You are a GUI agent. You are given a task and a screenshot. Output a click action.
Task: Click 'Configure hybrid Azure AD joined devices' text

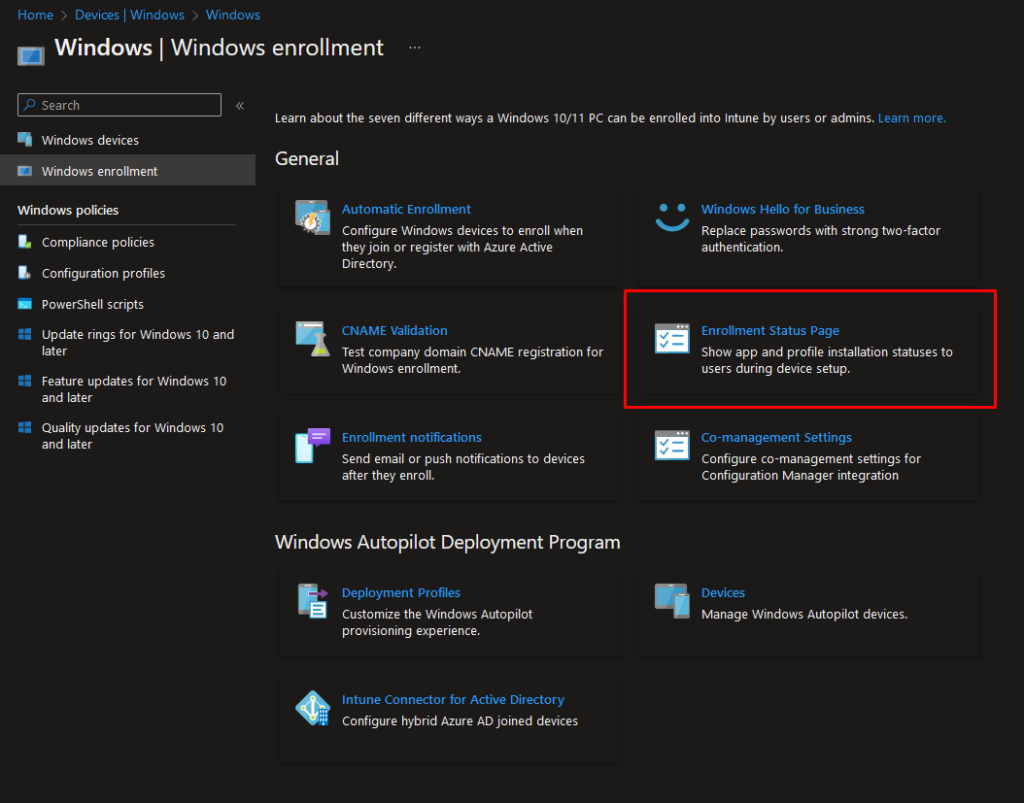click(x=460, y=721)
